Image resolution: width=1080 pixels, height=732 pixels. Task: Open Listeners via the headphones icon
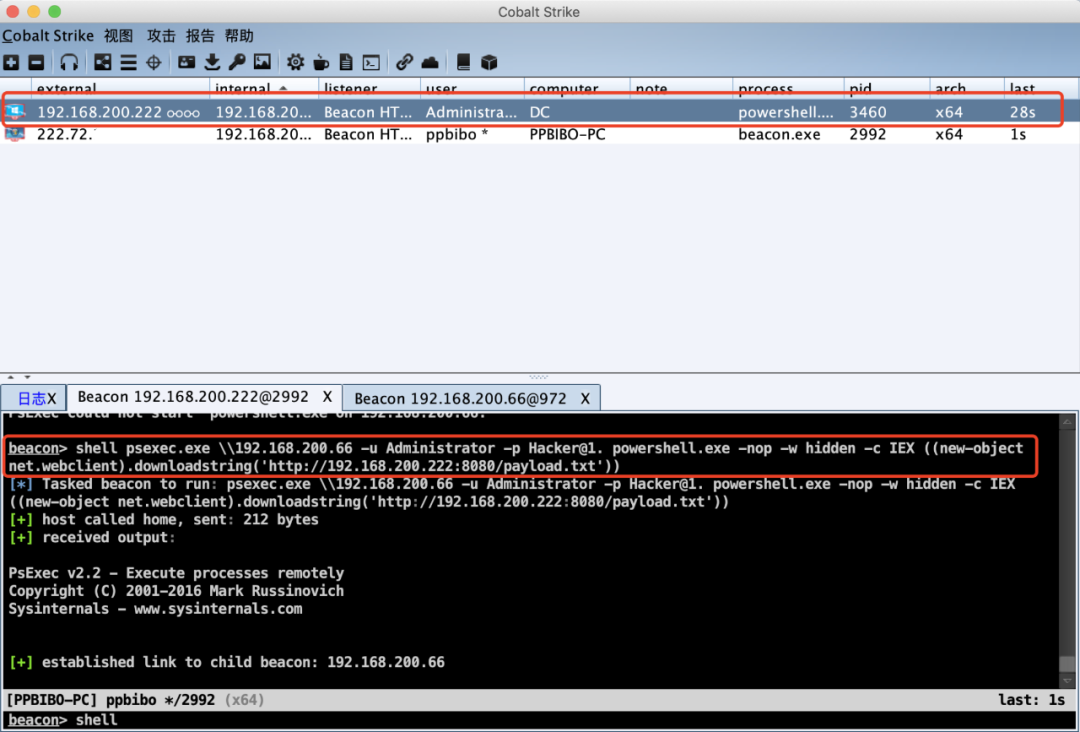point(69,63)
